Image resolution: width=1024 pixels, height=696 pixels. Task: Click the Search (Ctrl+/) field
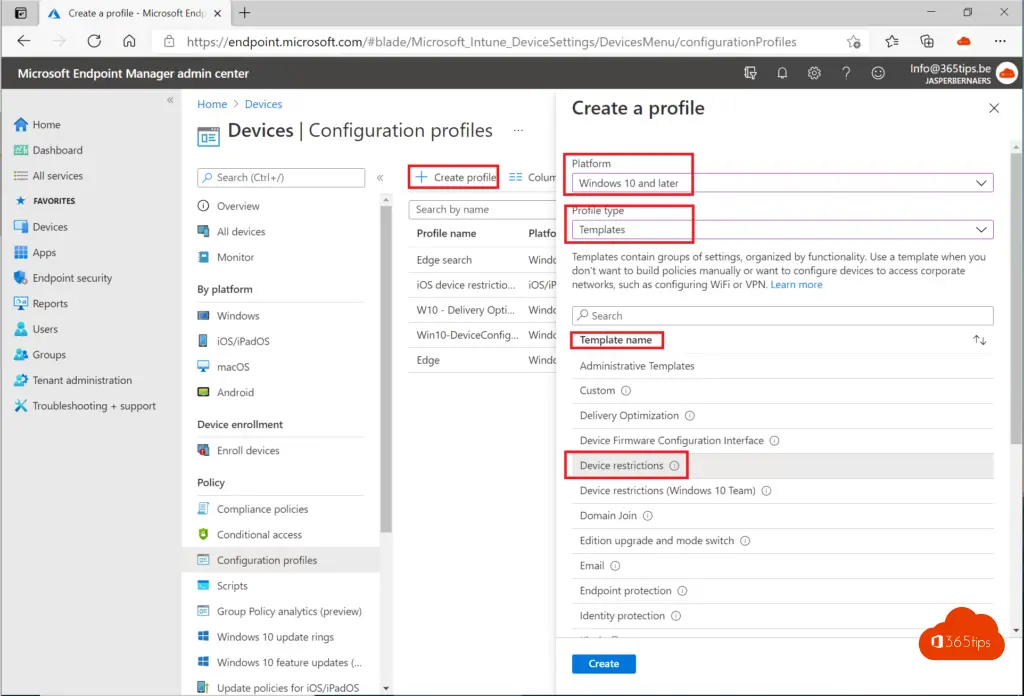281,178
